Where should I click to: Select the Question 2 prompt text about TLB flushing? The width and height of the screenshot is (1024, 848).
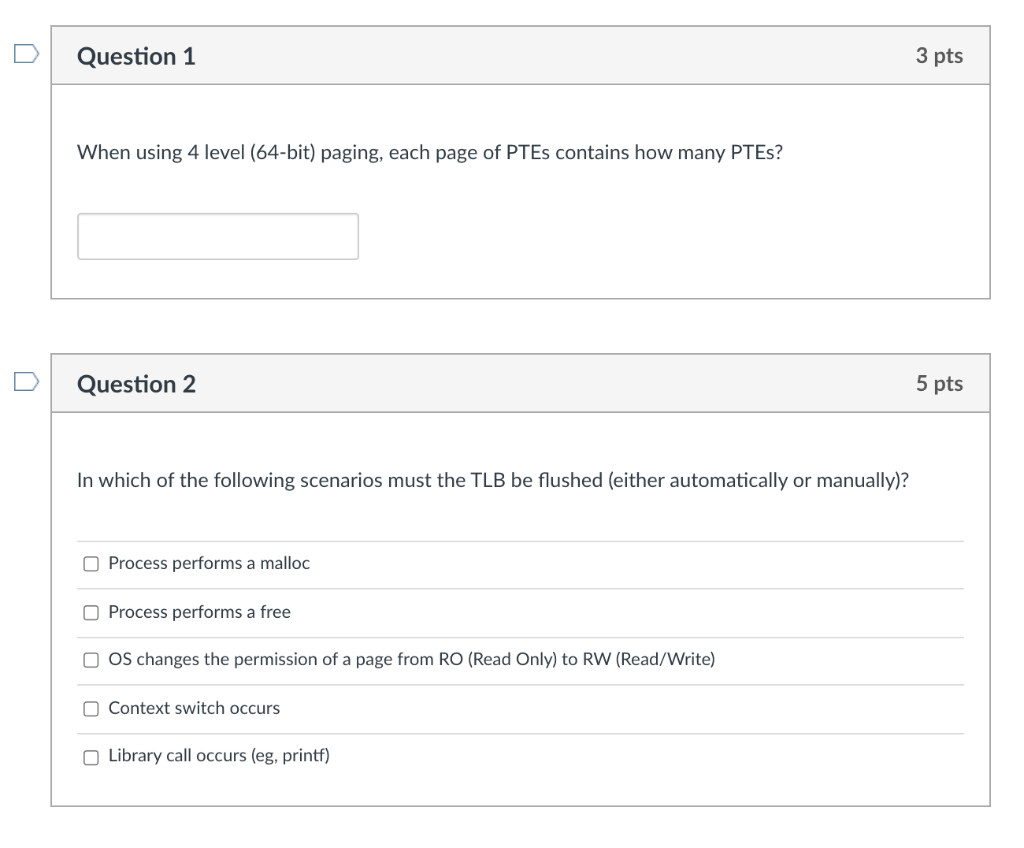click(x=495, y=481)
